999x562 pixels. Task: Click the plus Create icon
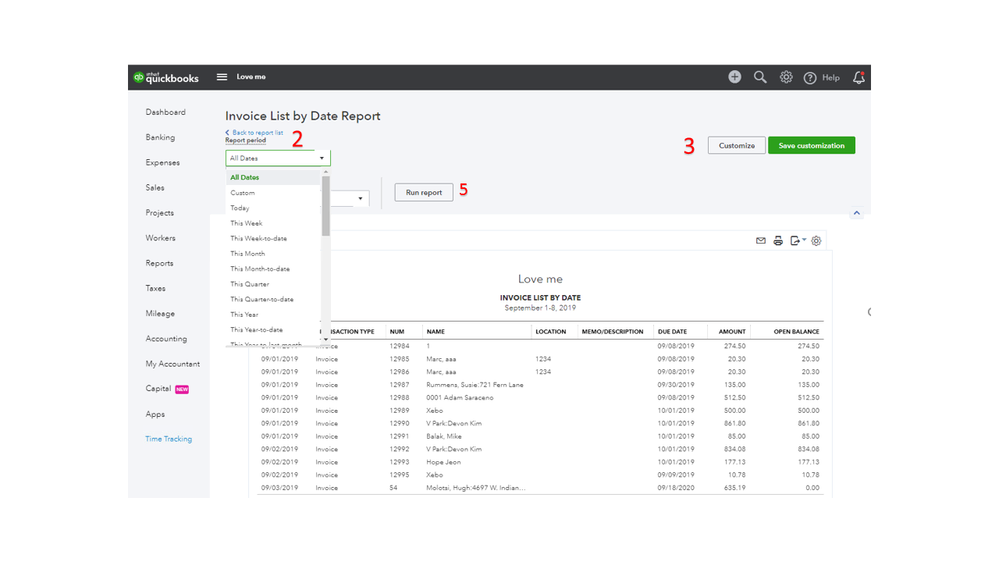click(x=735, y=77)
